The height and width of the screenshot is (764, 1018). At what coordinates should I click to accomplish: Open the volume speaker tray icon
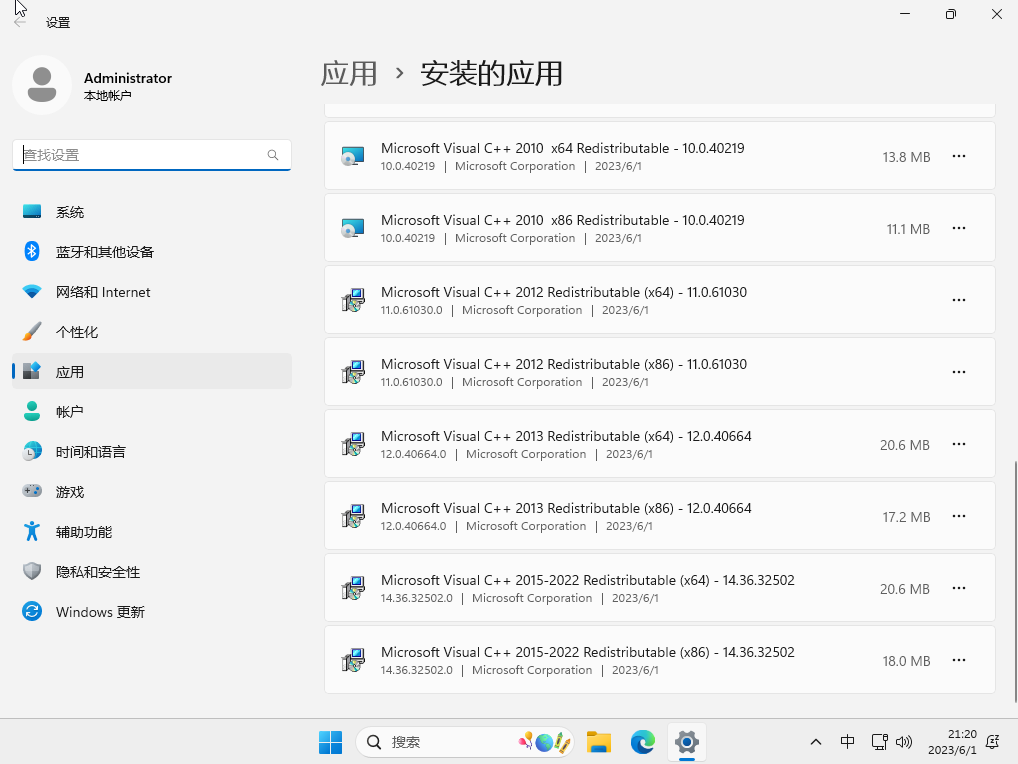[x=904, y=742]
